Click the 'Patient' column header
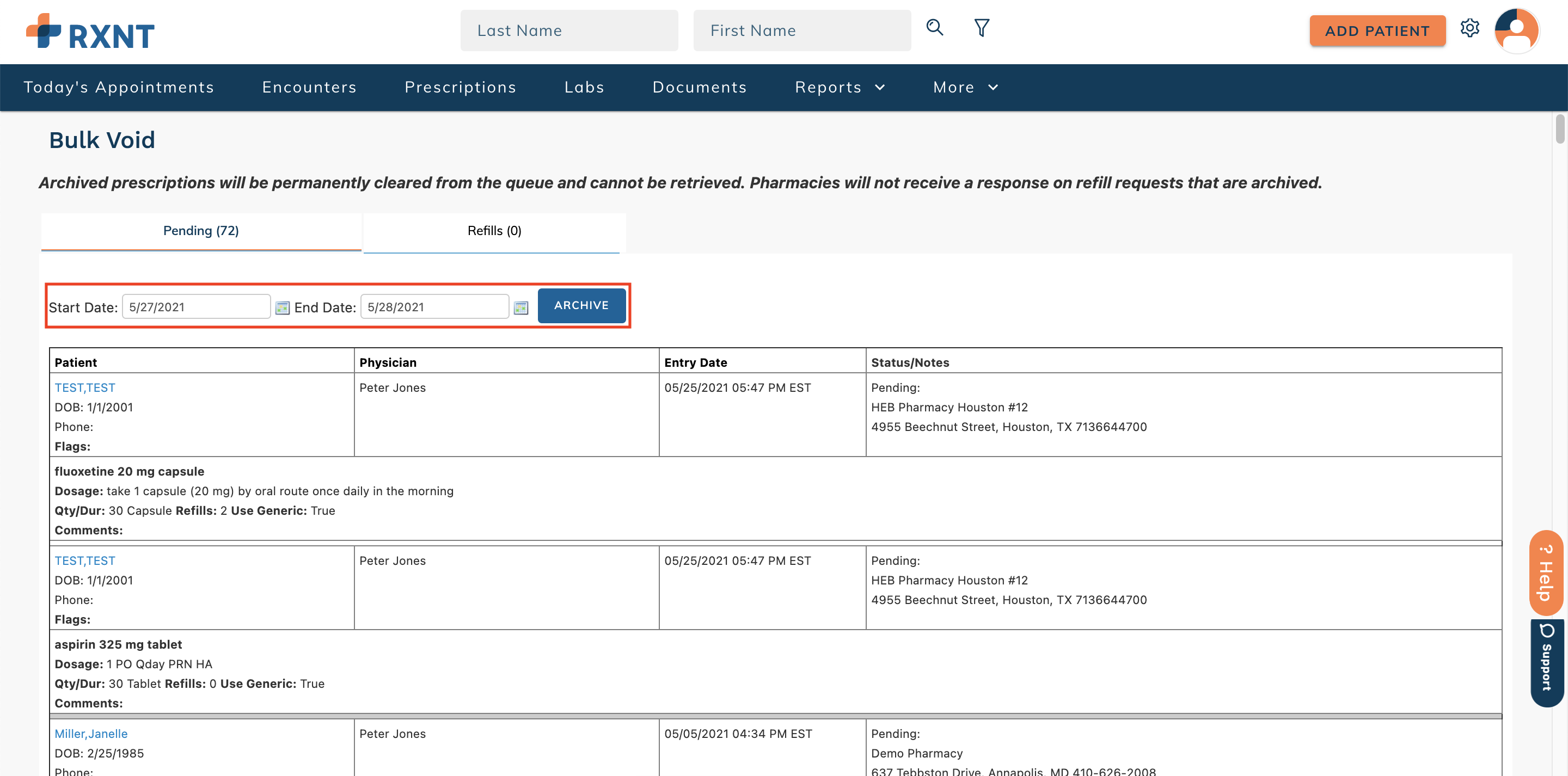Screen dimensions: 1568x776 [x=76, y=362]
